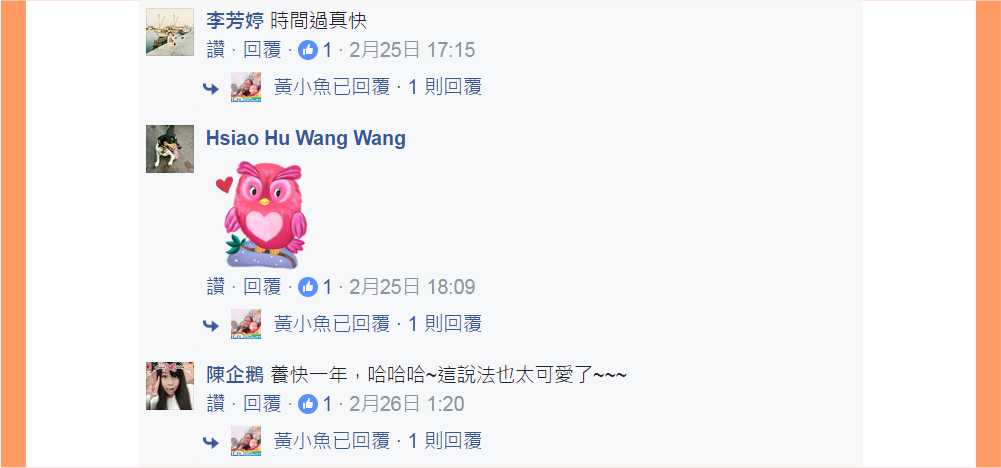Screen dimensions: 1001x468
Task: Like Hsiao Hu Wang Wang's sticker comment
Action: click(216, 287)
